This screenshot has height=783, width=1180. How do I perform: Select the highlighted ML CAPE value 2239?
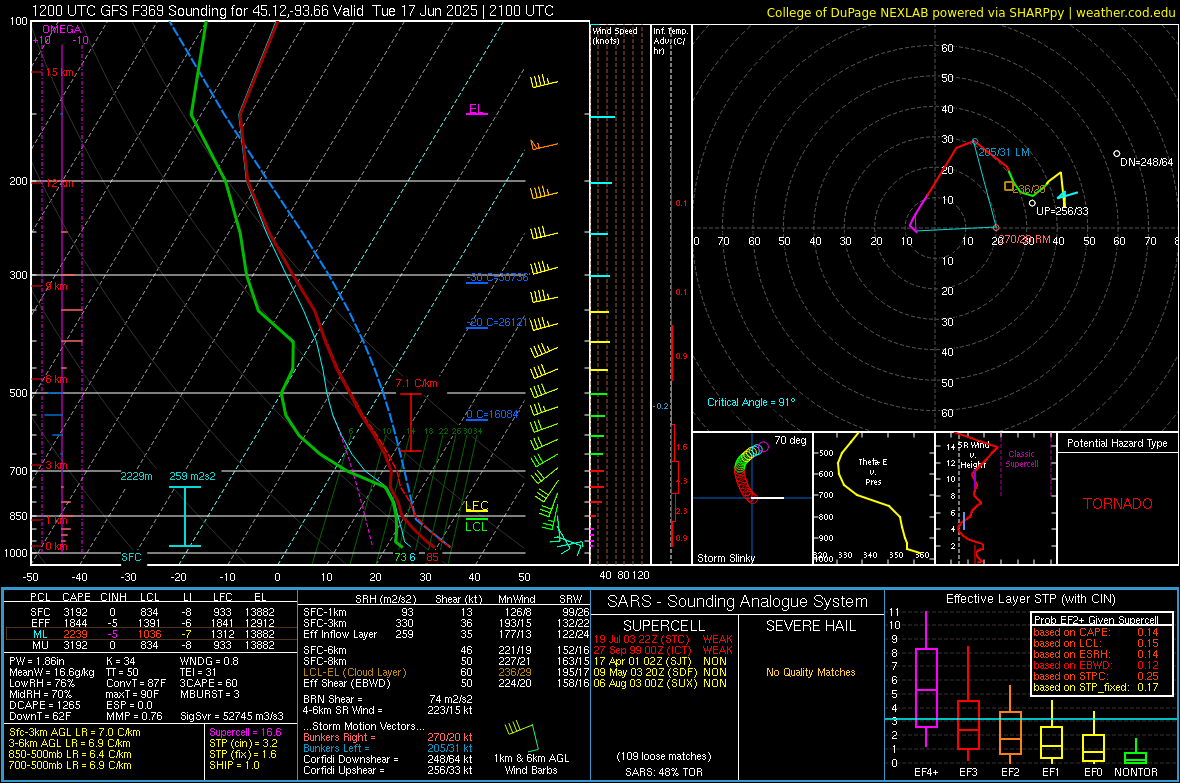[x=75, y=634]
